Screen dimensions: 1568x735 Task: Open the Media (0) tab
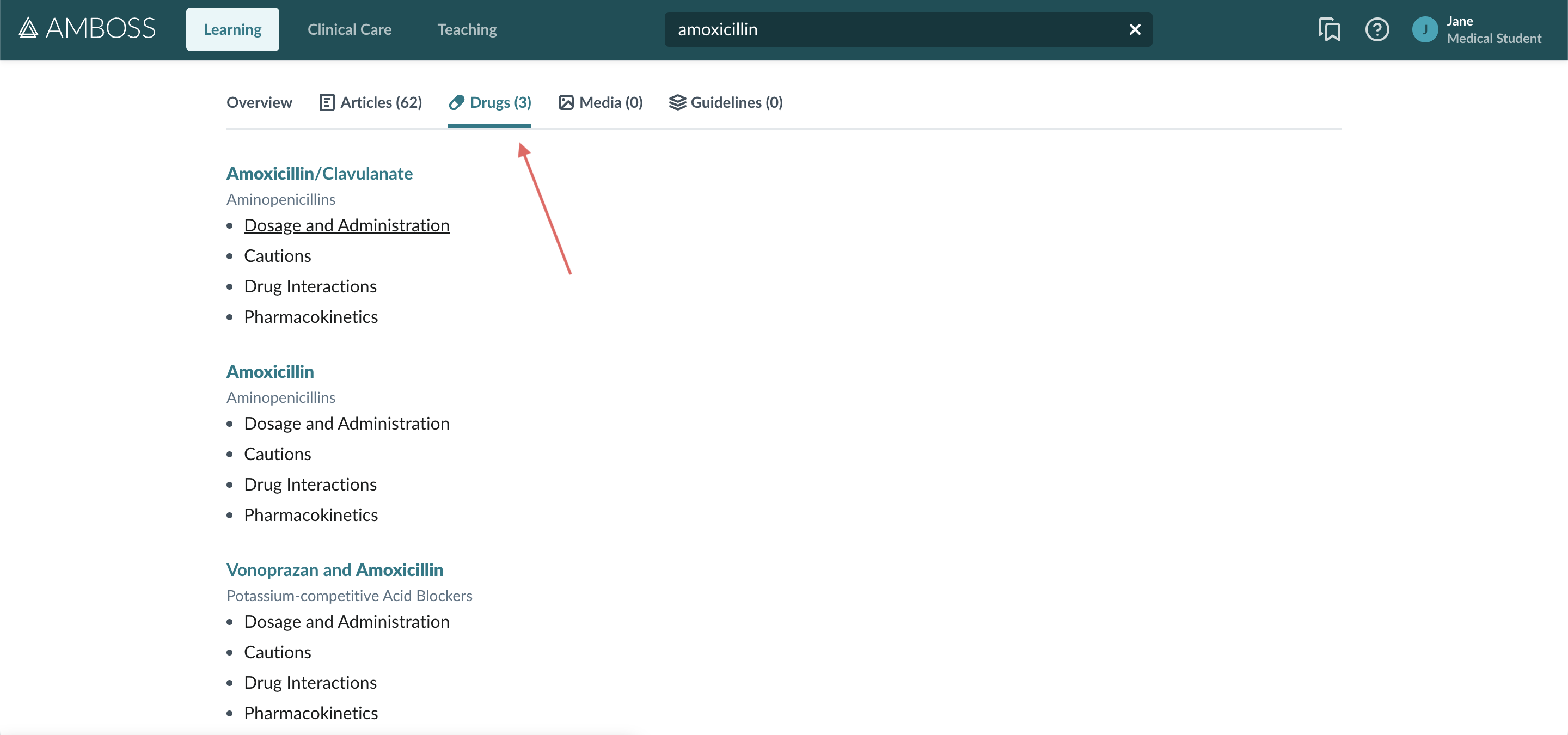[x=601, y=102]
